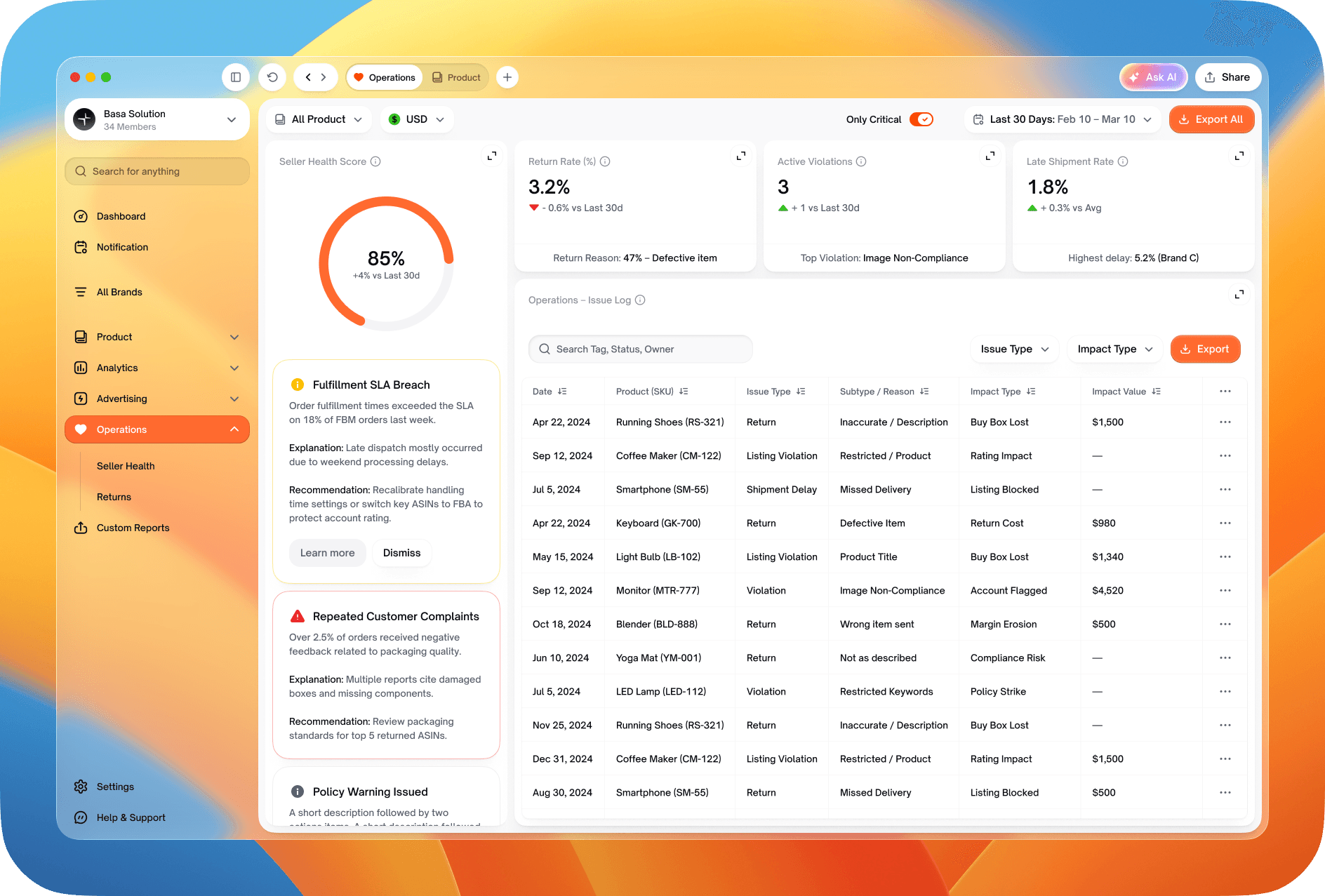The image size is (1325, 896).
Task: Click the Search Tag, Status, Owner field
Action: coord(640,349)
